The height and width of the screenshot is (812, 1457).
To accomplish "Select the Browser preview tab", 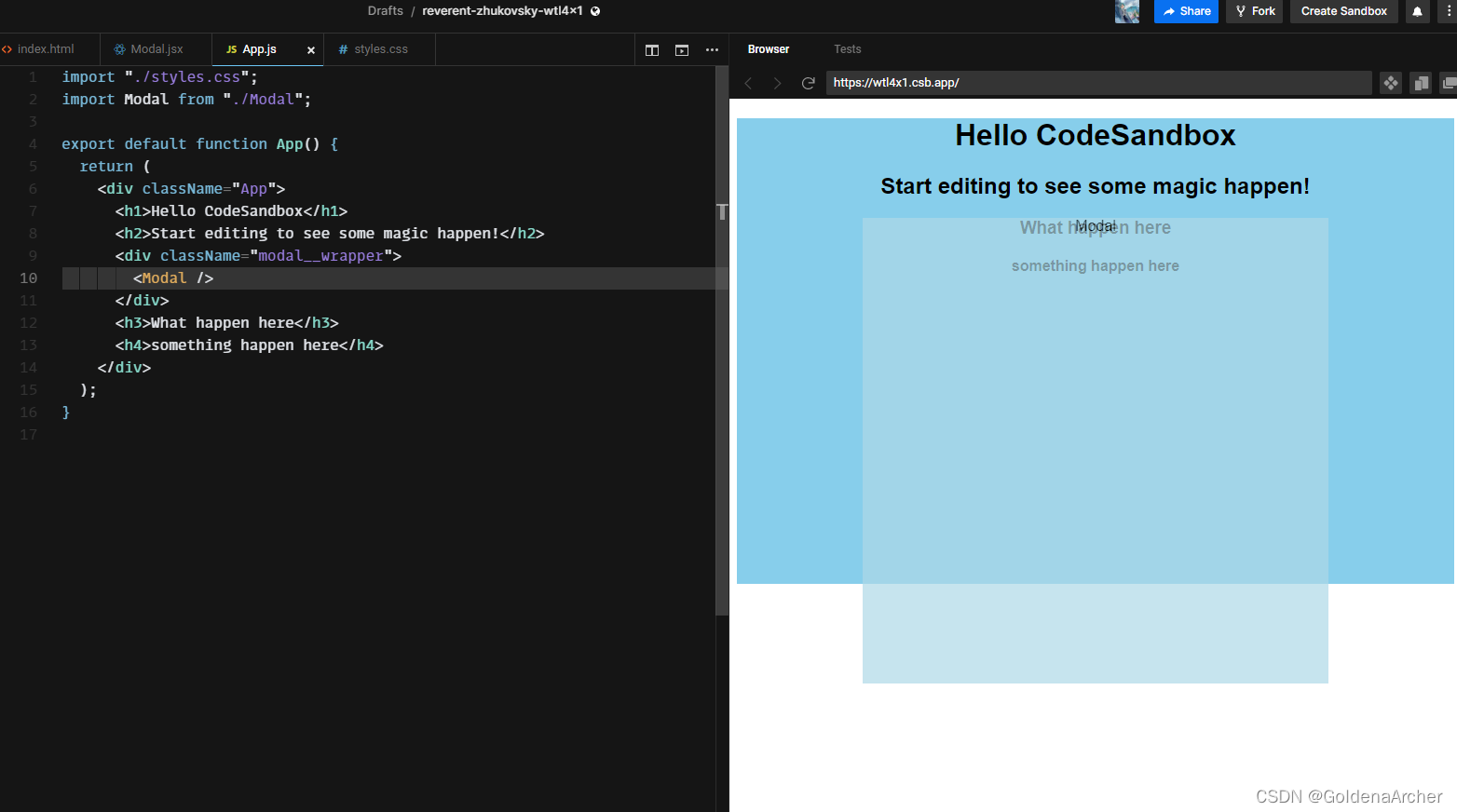I will click(x=769, y=49).
